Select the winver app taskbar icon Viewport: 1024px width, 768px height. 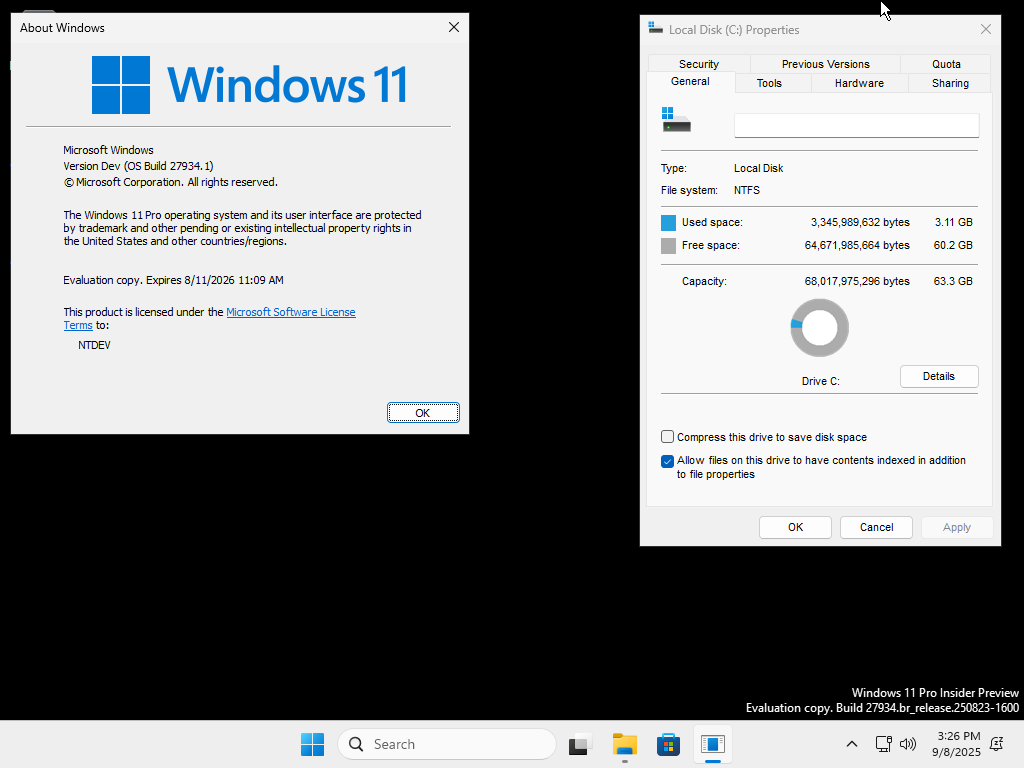(712, 744)
